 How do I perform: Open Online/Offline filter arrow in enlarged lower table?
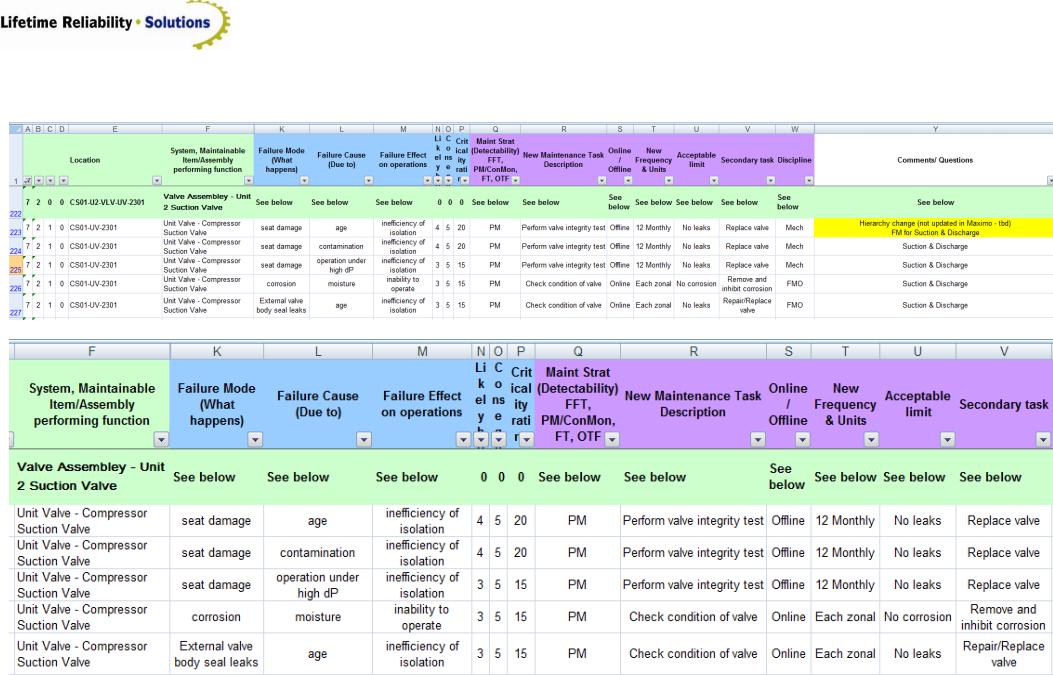(803, 439)
